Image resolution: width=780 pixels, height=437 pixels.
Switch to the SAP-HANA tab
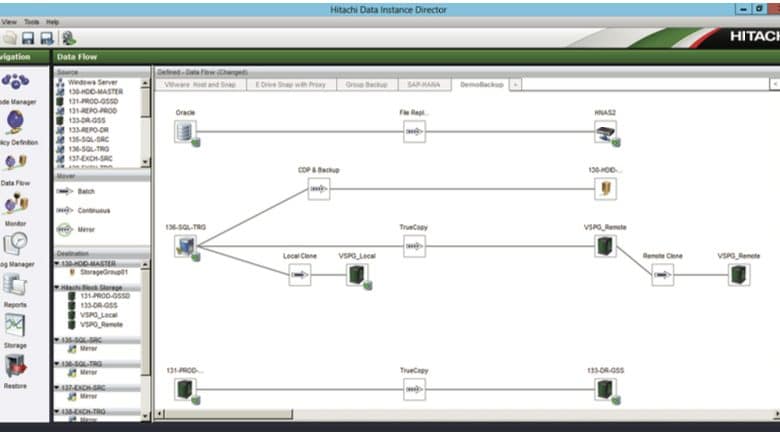424,85
